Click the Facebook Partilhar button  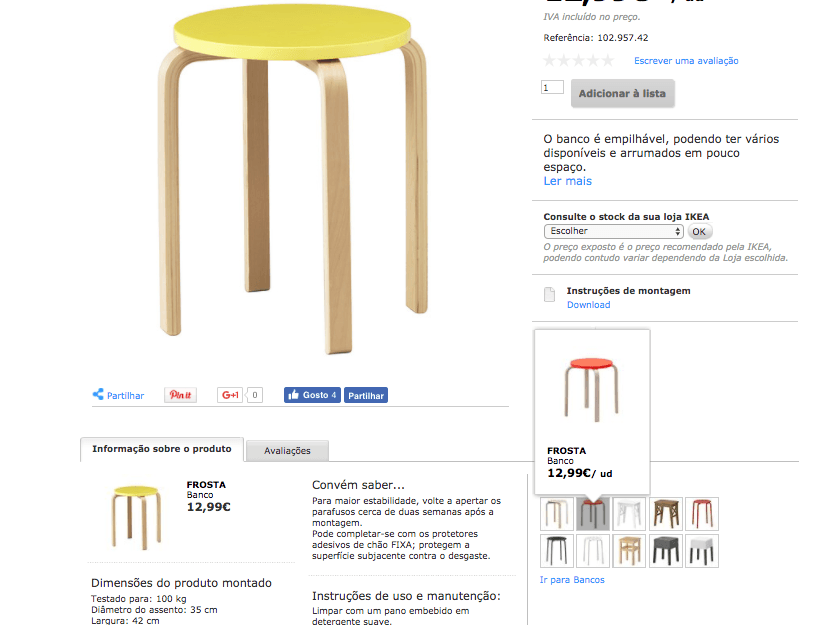point(366,396)
